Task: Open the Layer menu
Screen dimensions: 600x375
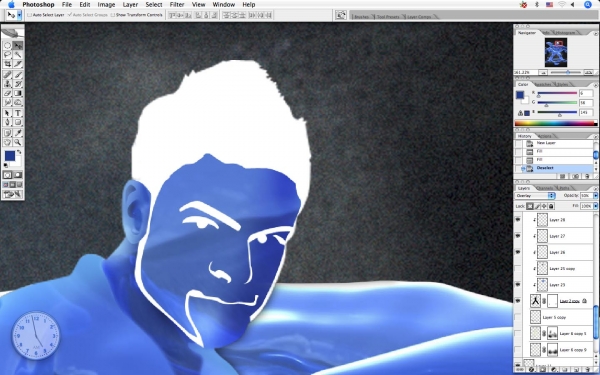Action: (x=130, y=5)
